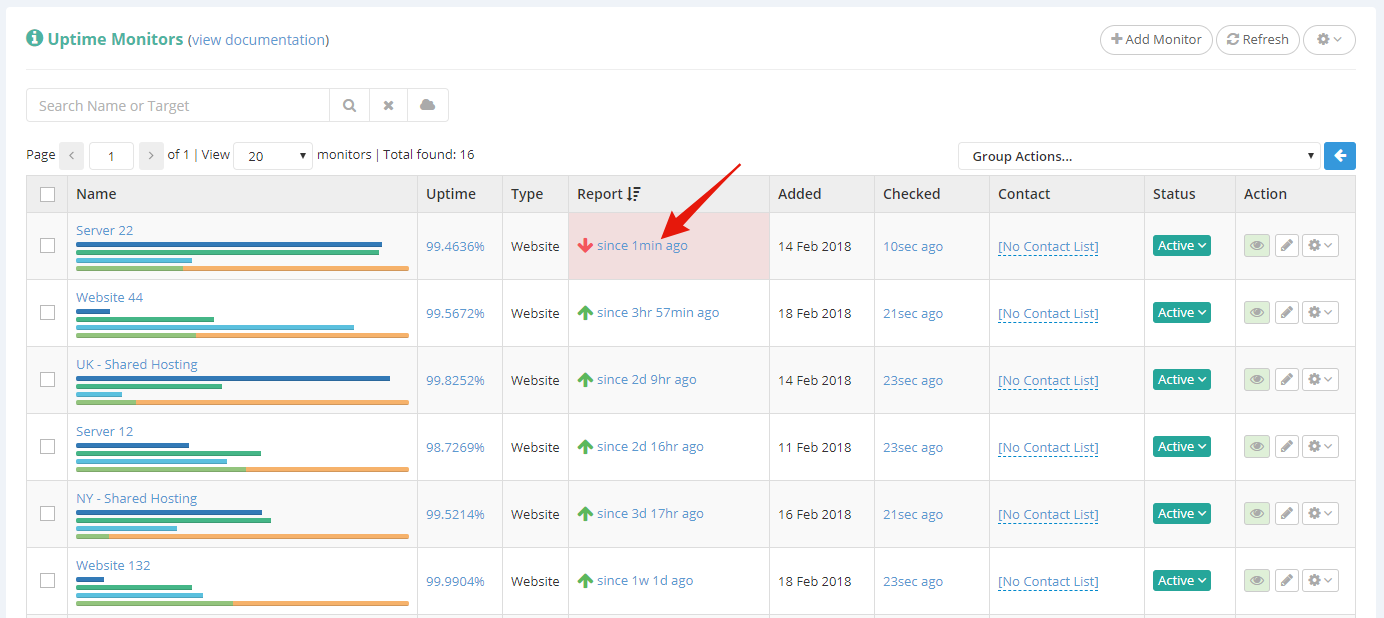1384x618 pixels.
Task: Apply group action with blue arrow button
Action: coord(1340,156)
